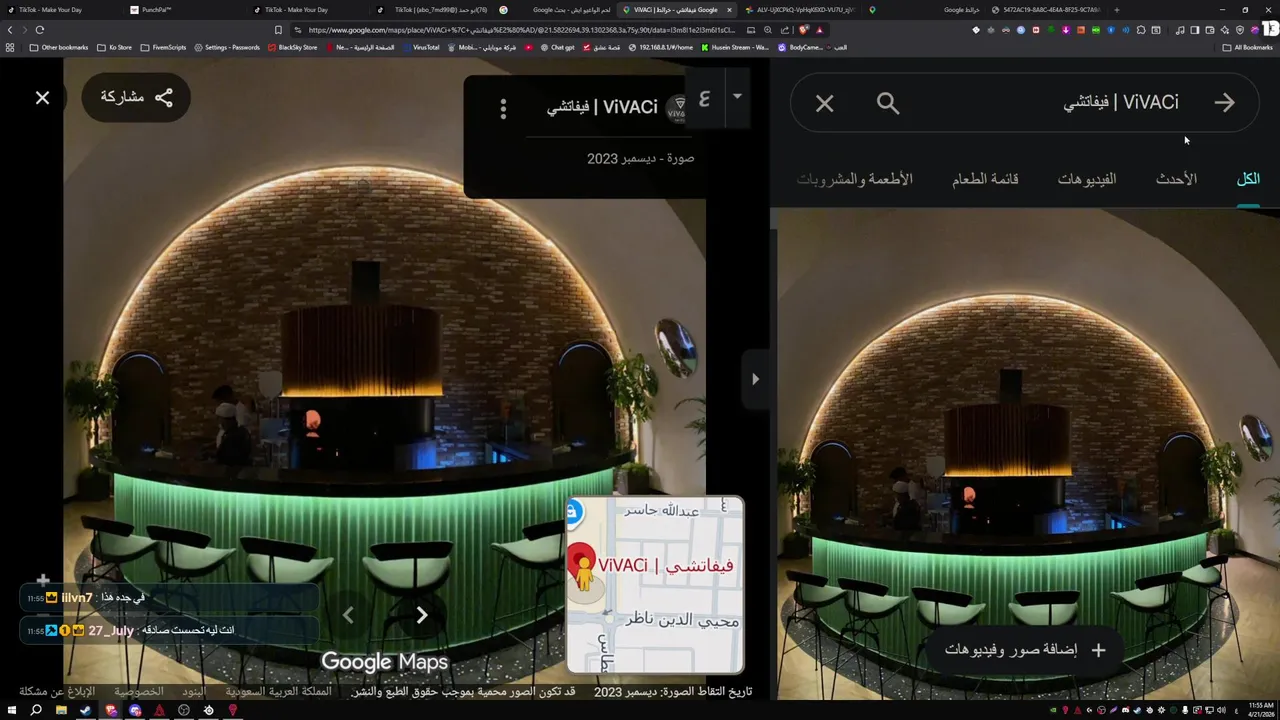Click the taskbar search magnifier

(x=36, y=710)
